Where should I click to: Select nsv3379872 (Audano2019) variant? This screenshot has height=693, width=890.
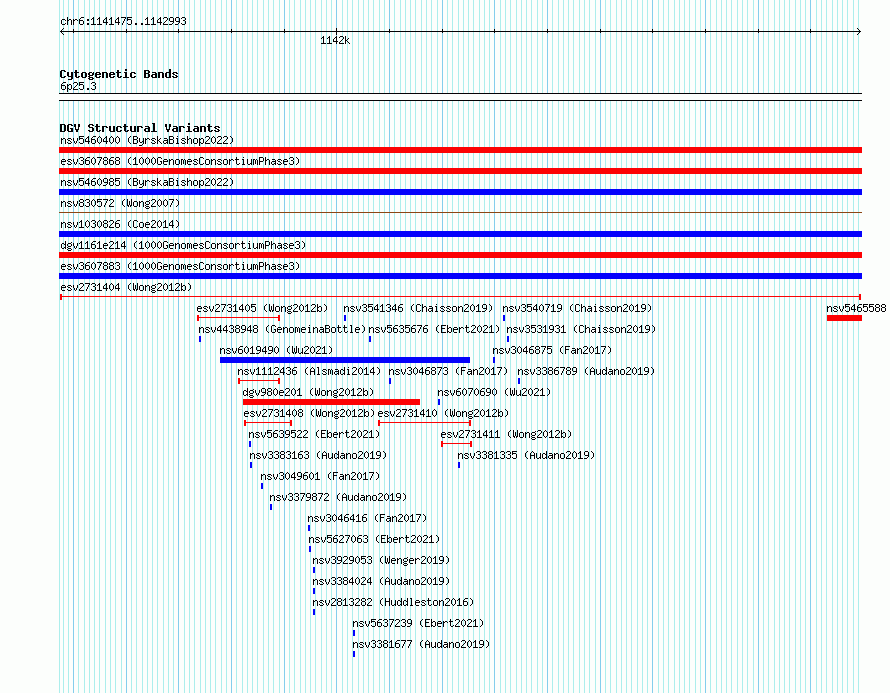point(338,497)
